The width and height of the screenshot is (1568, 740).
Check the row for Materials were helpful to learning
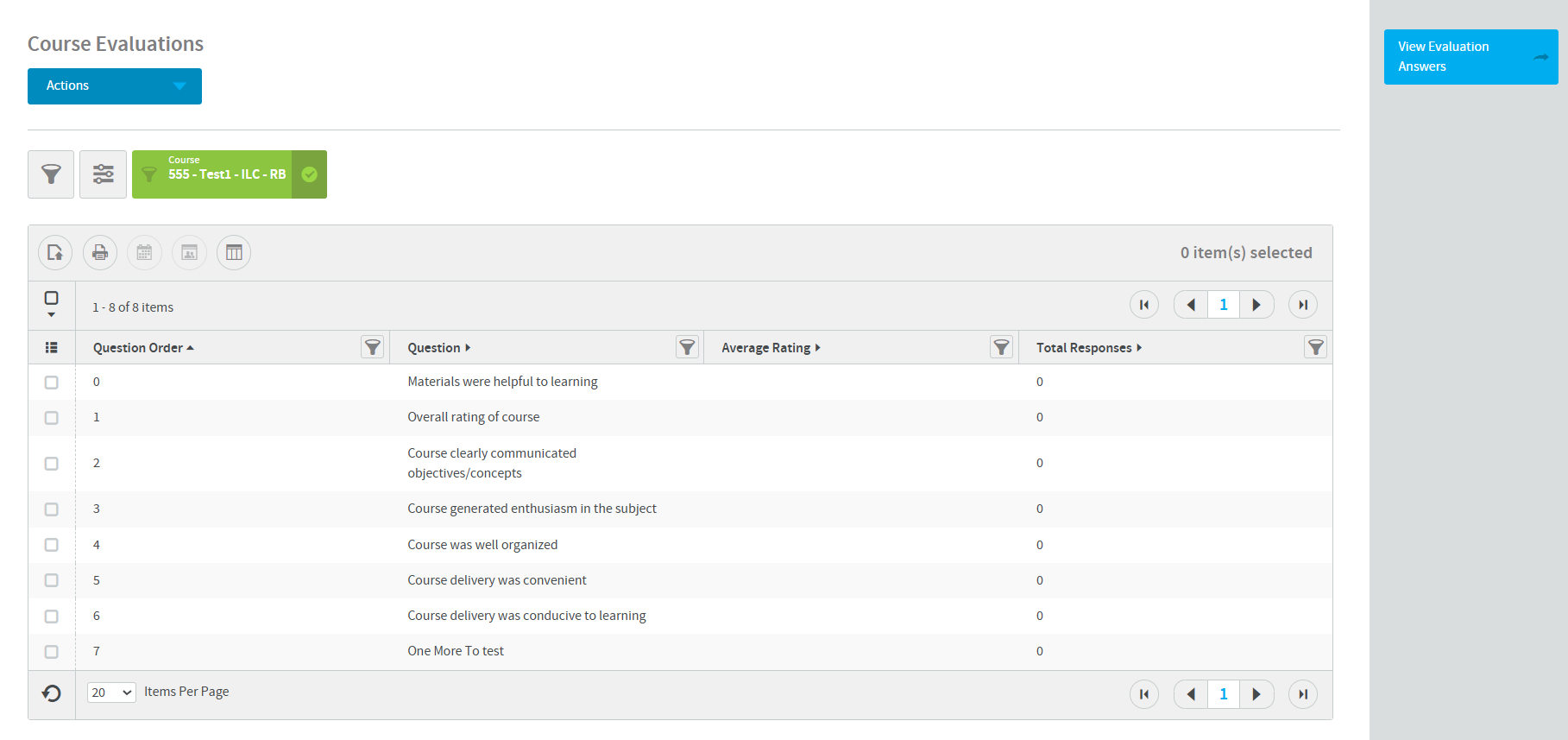click(52, 383)
